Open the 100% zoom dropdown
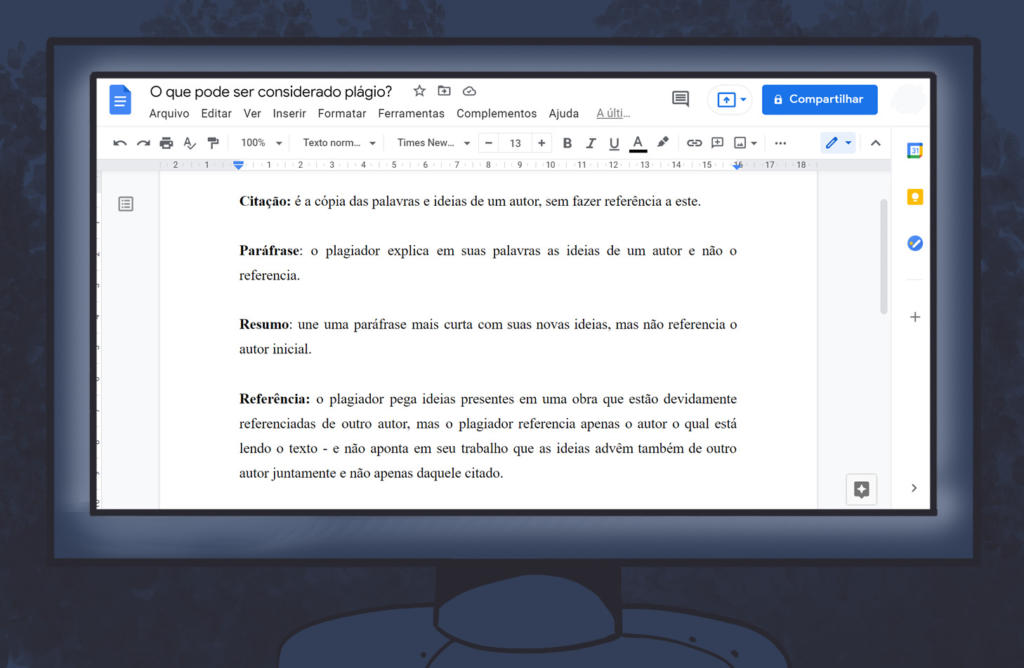Screen dimensions: 1024x668 pyautogui.click(x=262, y=143)
